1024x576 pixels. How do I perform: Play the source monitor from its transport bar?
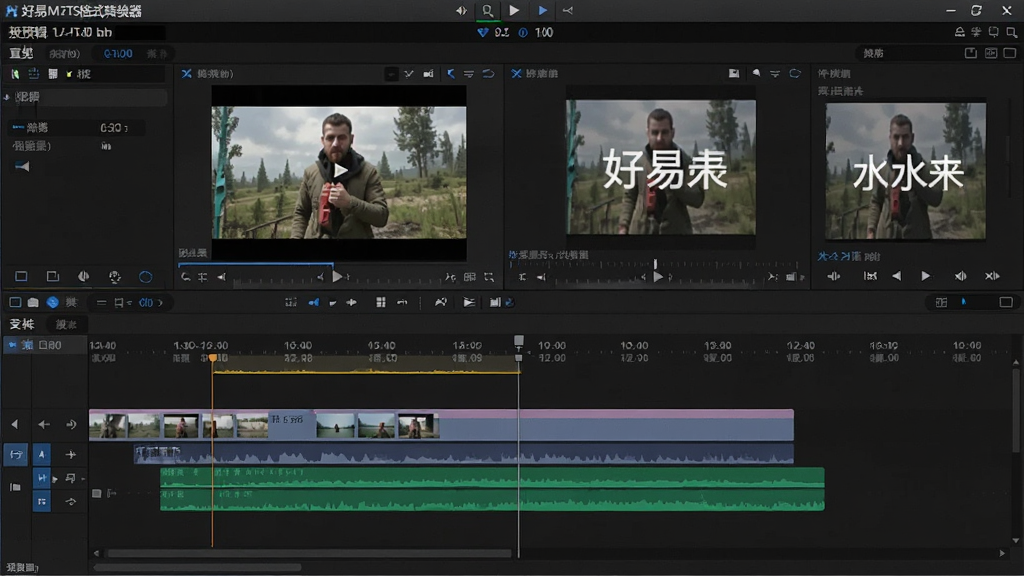tap(337, 277)
